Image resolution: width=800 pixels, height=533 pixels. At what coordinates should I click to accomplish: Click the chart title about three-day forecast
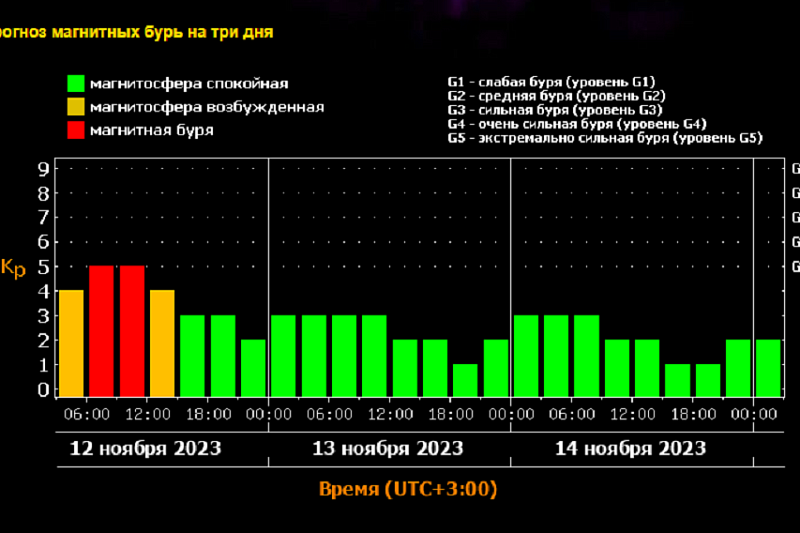tap(137, 31)
